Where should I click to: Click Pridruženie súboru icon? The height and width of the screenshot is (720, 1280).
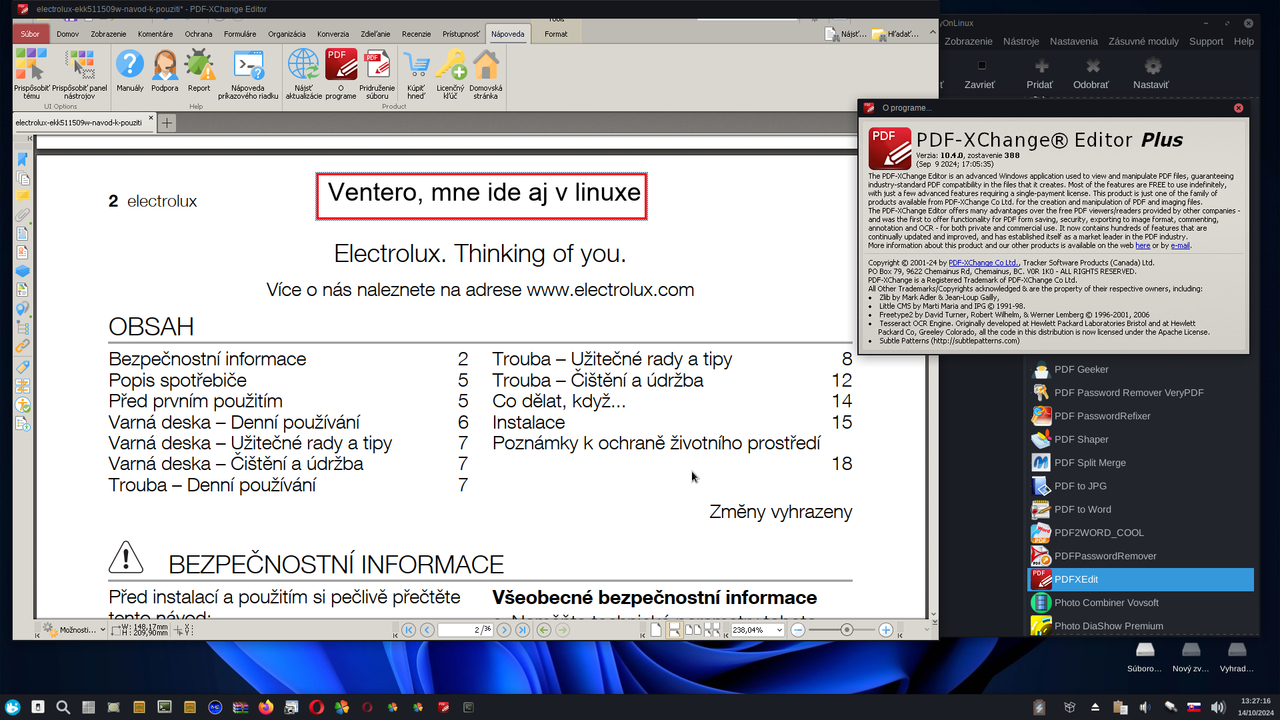(x=377, y=73)
